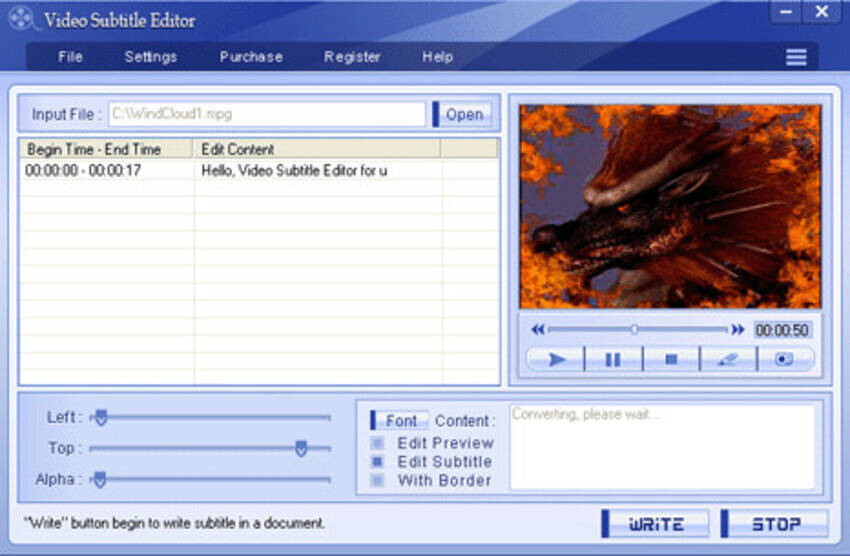Toggle the Edit Subtitle checkbox
The height and width of the screenshot is (556, 850).
click(x=377, y=462)
